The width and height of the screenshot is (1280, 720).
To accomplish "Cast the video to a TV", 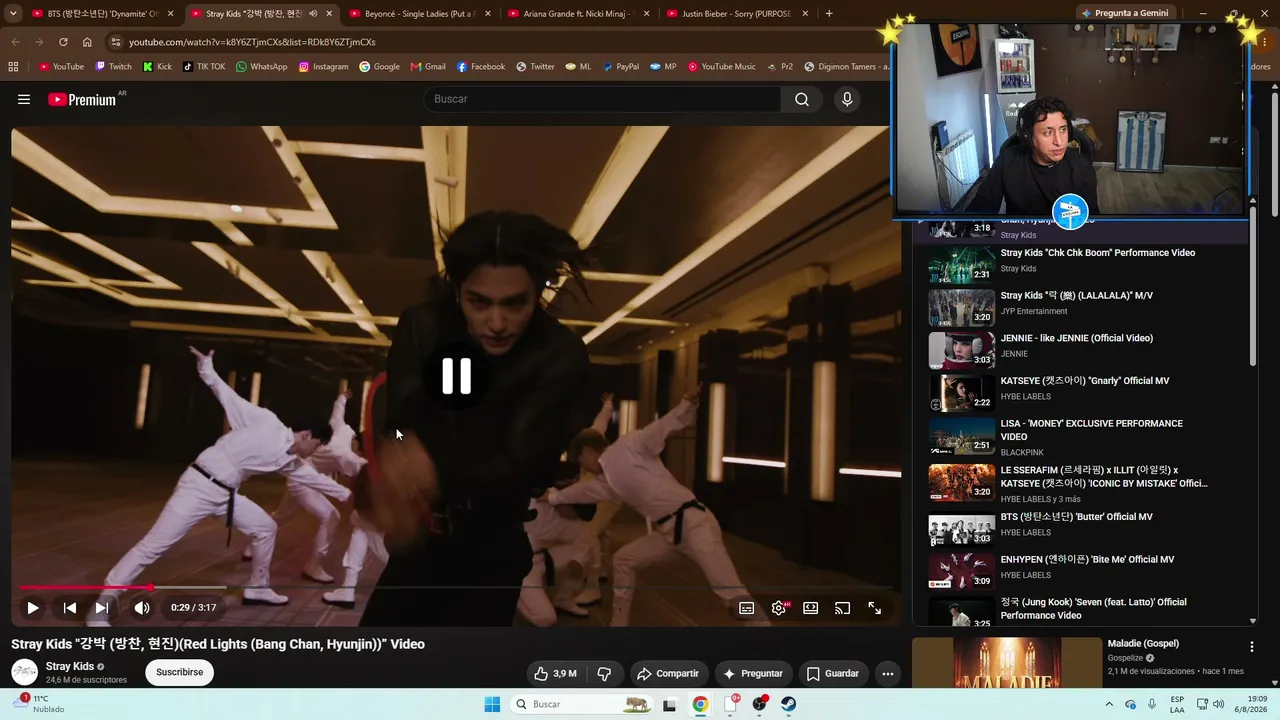I will point(842,607).
